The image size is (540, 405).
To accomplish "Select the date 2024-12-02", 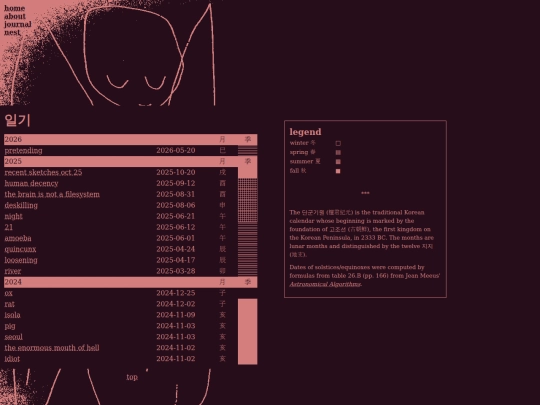I will pos(176,304).
